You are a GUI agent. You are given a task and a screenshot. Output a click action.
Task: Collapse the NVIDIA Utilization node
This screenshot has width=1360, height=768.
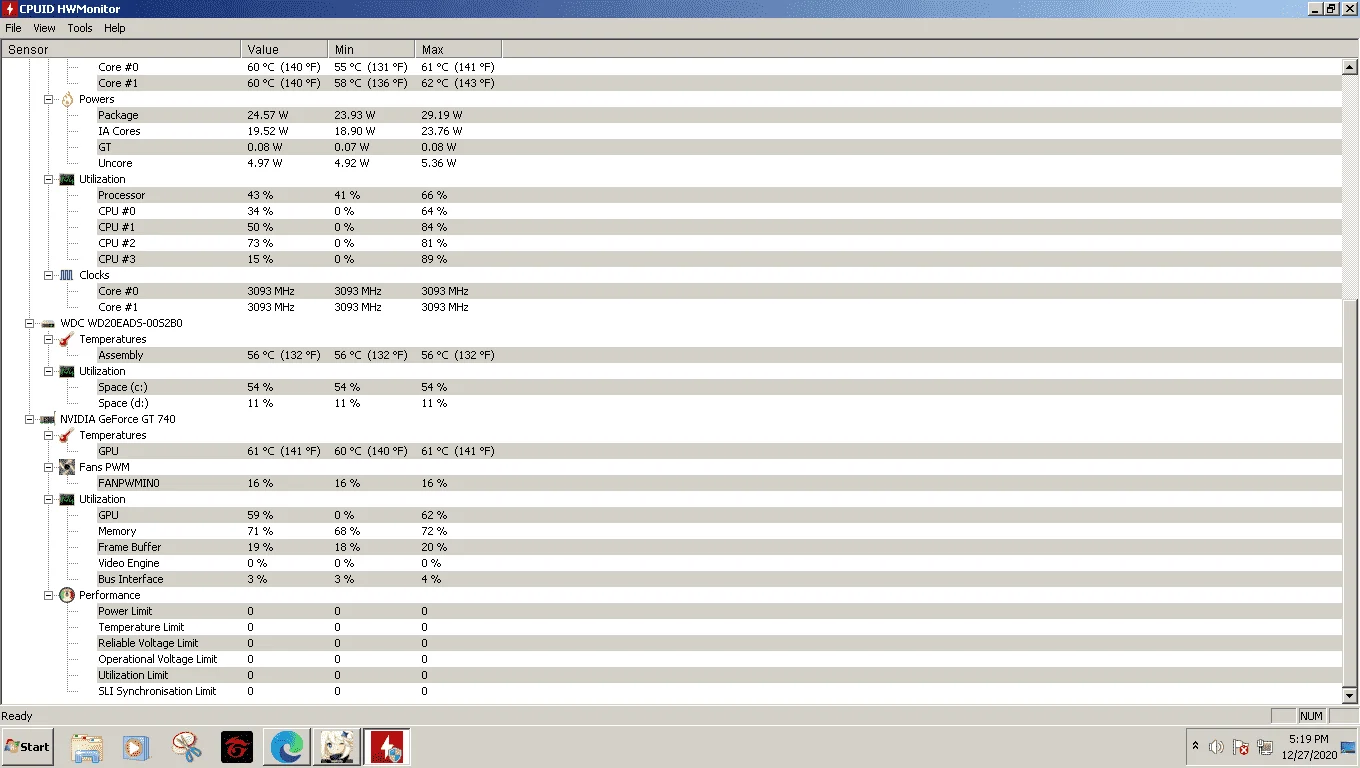point(48,499)
